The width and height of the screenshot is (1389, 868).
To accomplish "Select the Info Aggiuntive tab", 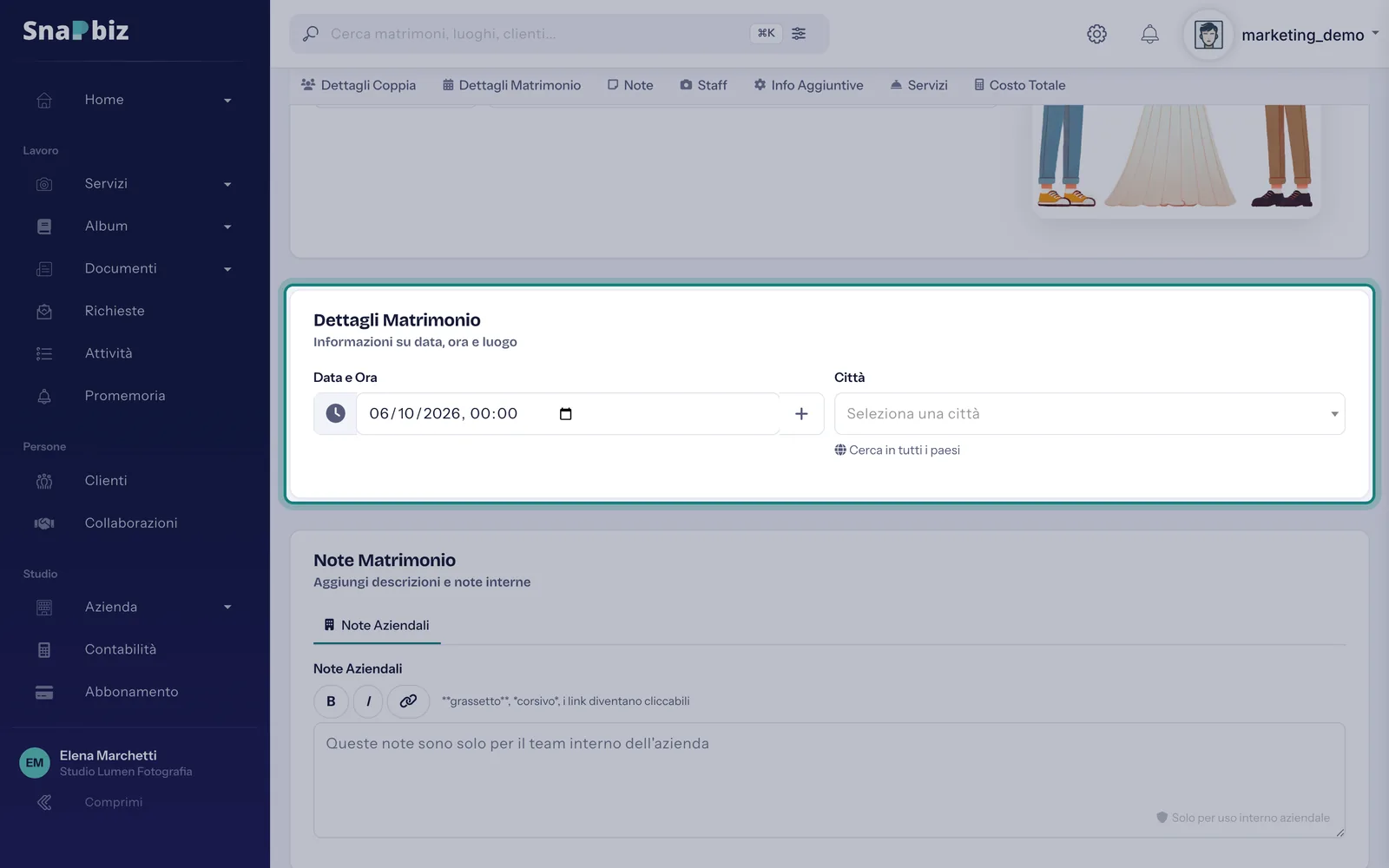I will 808,85.
